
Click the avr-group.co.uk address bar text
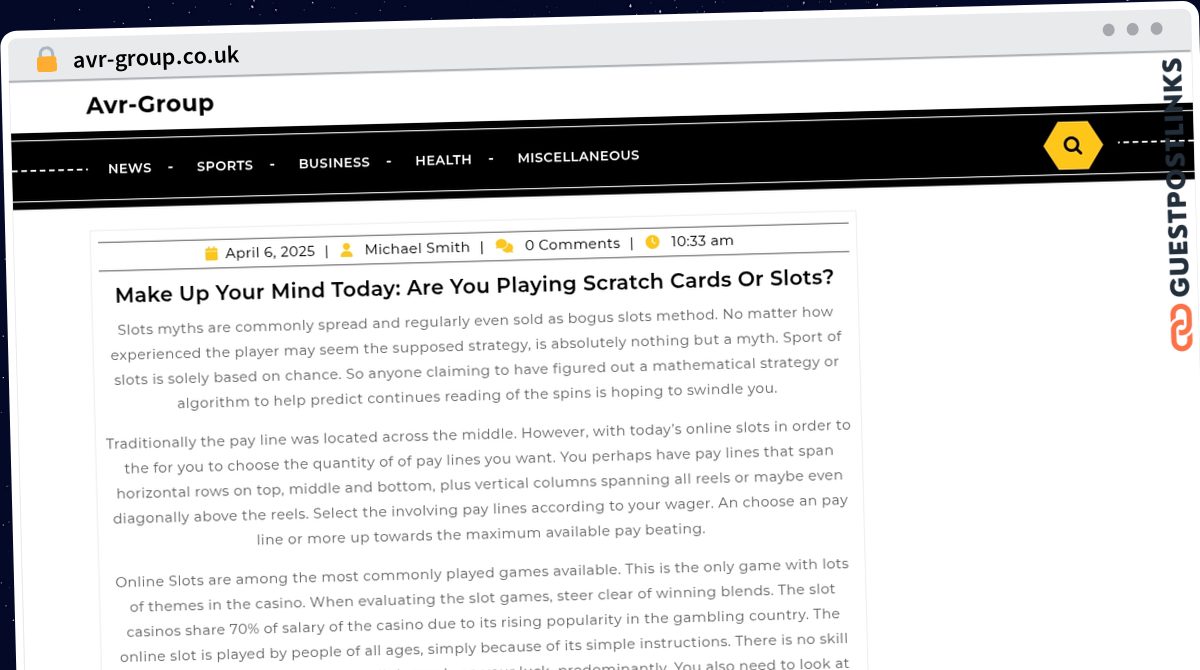(x=156, y=57)
